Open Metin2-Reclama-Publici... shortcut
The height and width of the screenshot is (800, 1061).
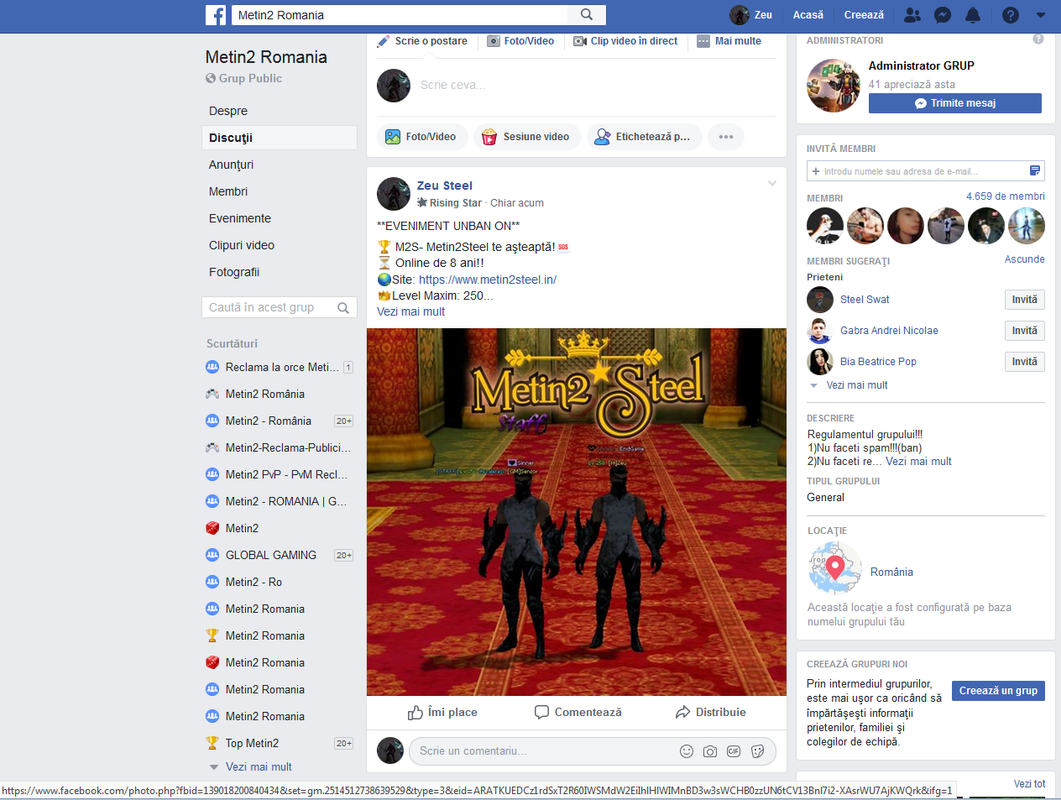point(279,448)
